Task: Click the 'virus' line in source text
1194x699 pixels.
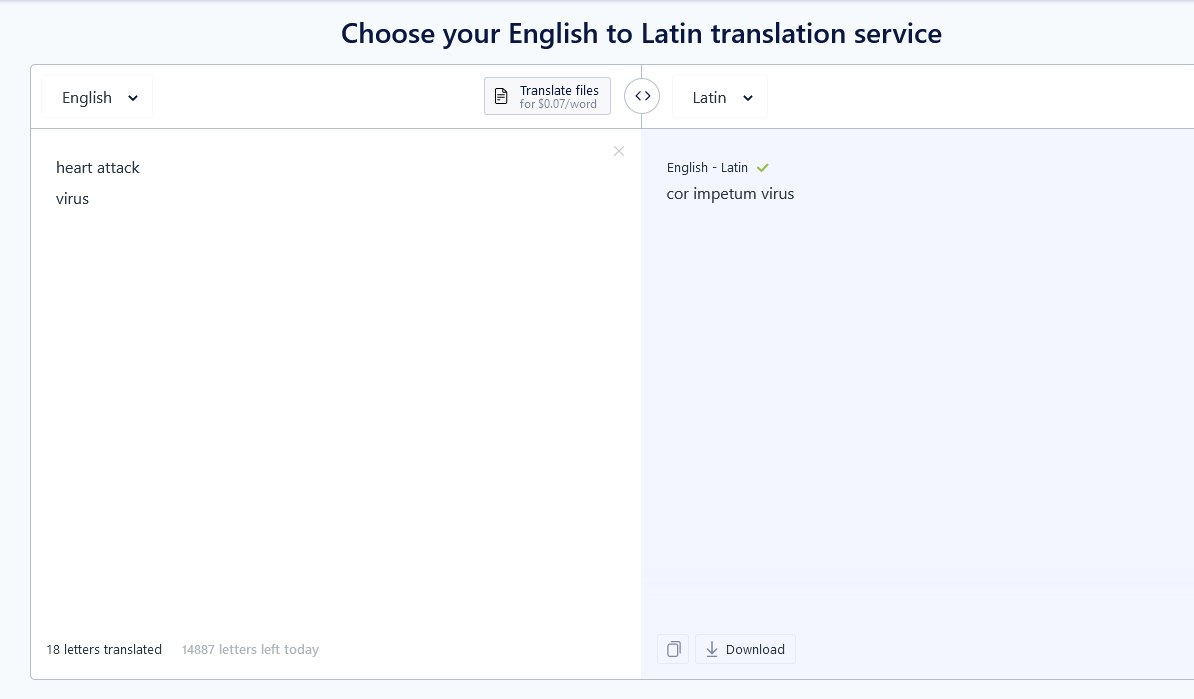Action: tap(72, 199)
